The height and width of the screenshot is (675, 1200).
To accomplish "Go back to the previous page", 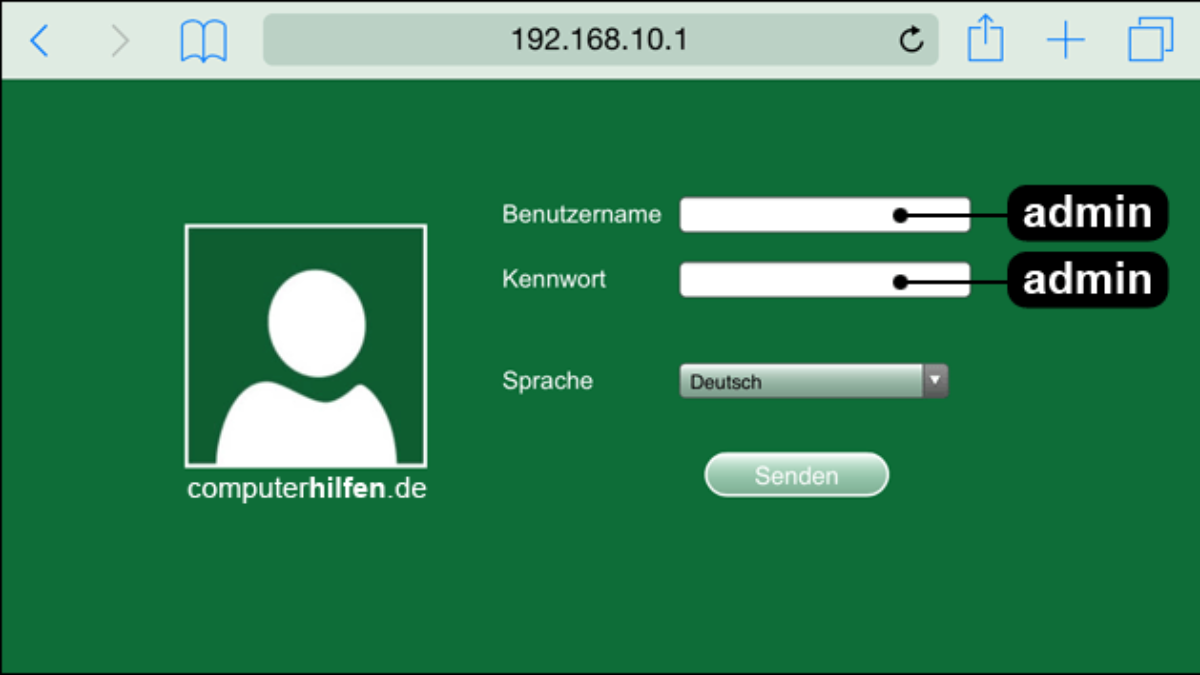I will click(x=39, y=41).
